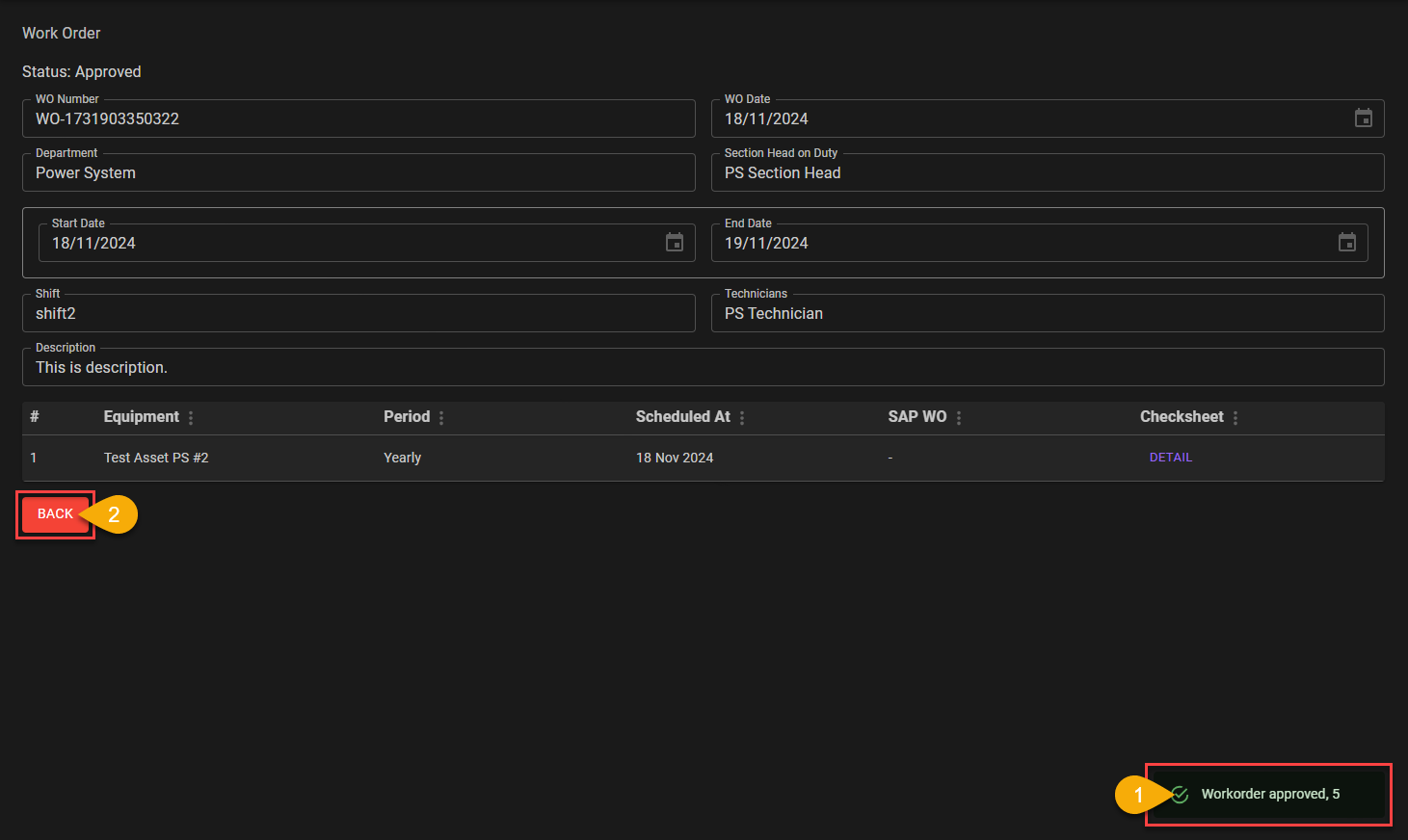Click the red BACK button
The image size is (1408, 840).
click(x=55, y=514)
